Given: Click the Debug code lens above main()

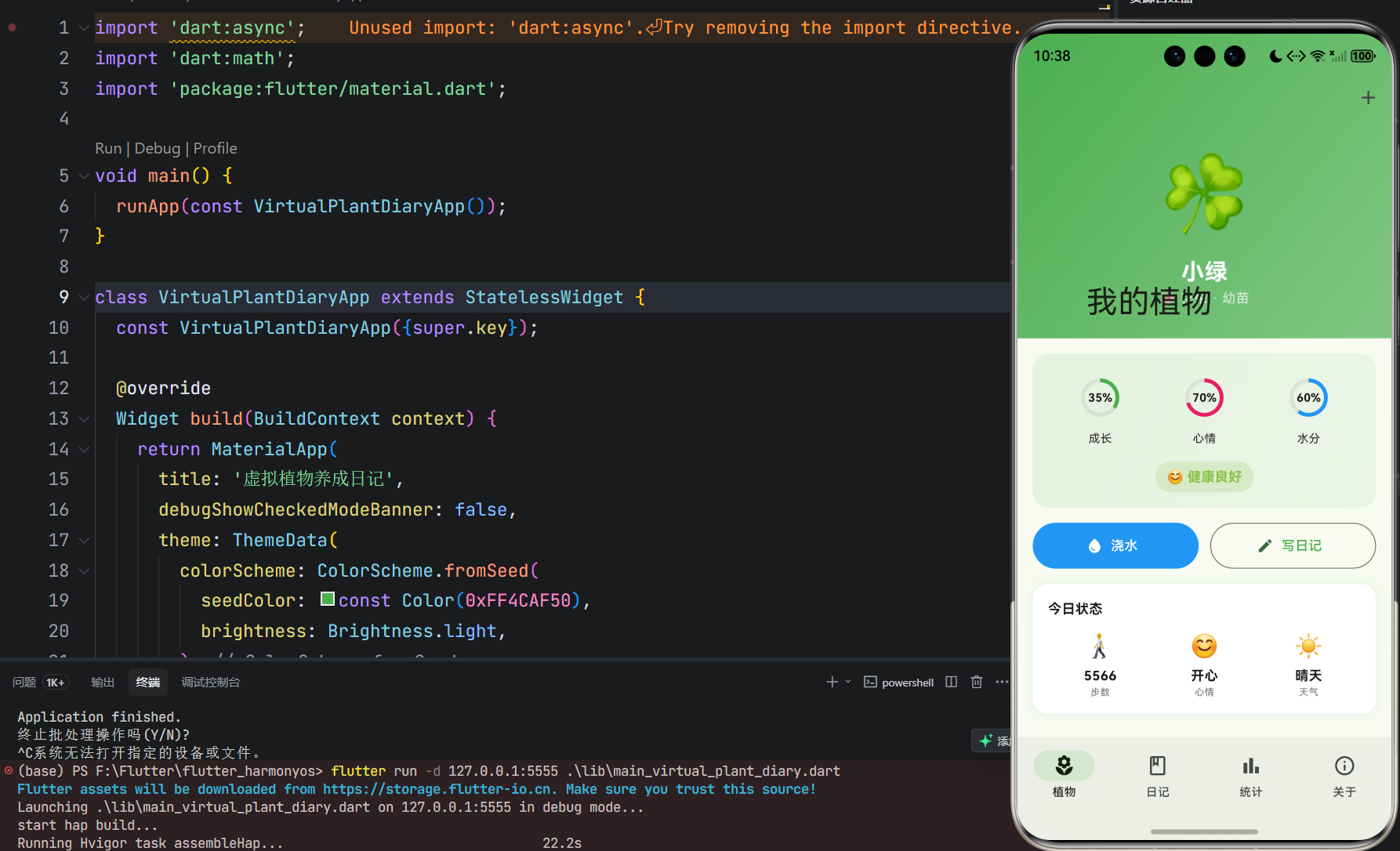Looking at the screenshot, I should coord(158,148).
